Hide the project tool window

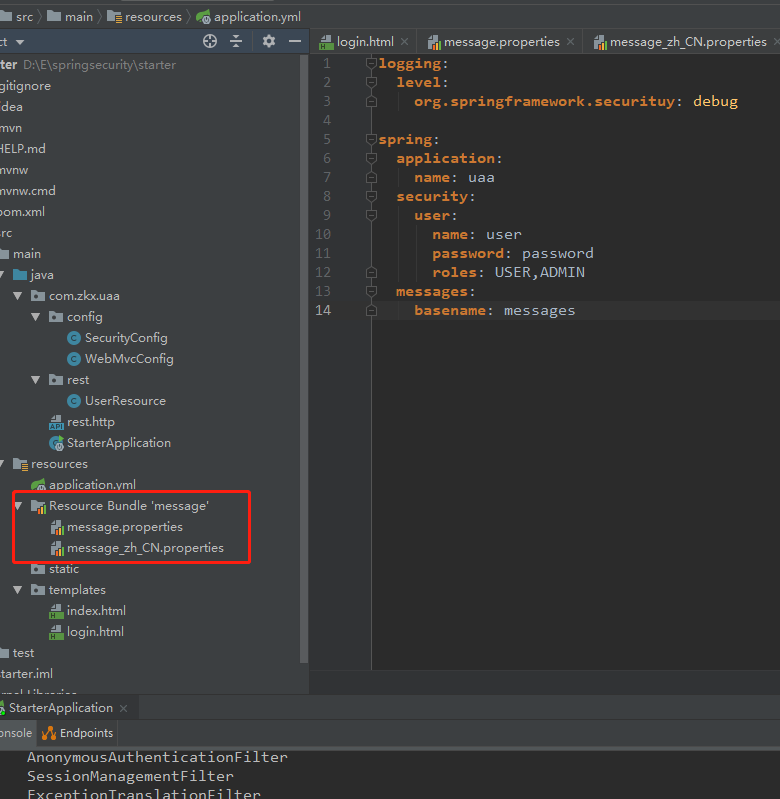294,41
